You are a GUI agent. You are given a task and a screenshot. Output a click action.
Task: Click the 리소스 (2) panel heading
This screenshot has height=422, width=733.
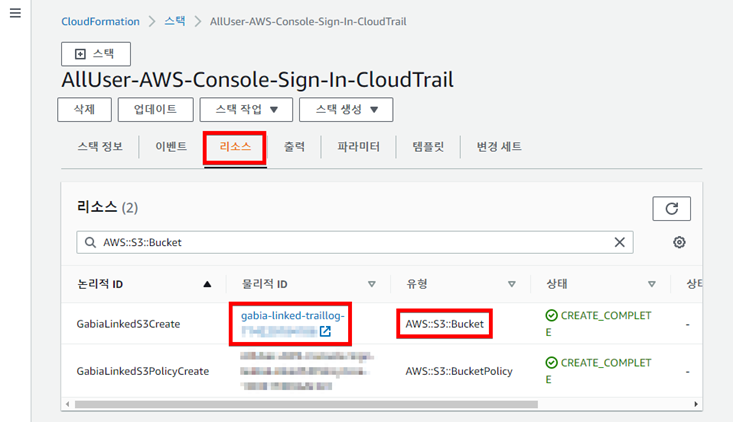(x=108, y=207)
